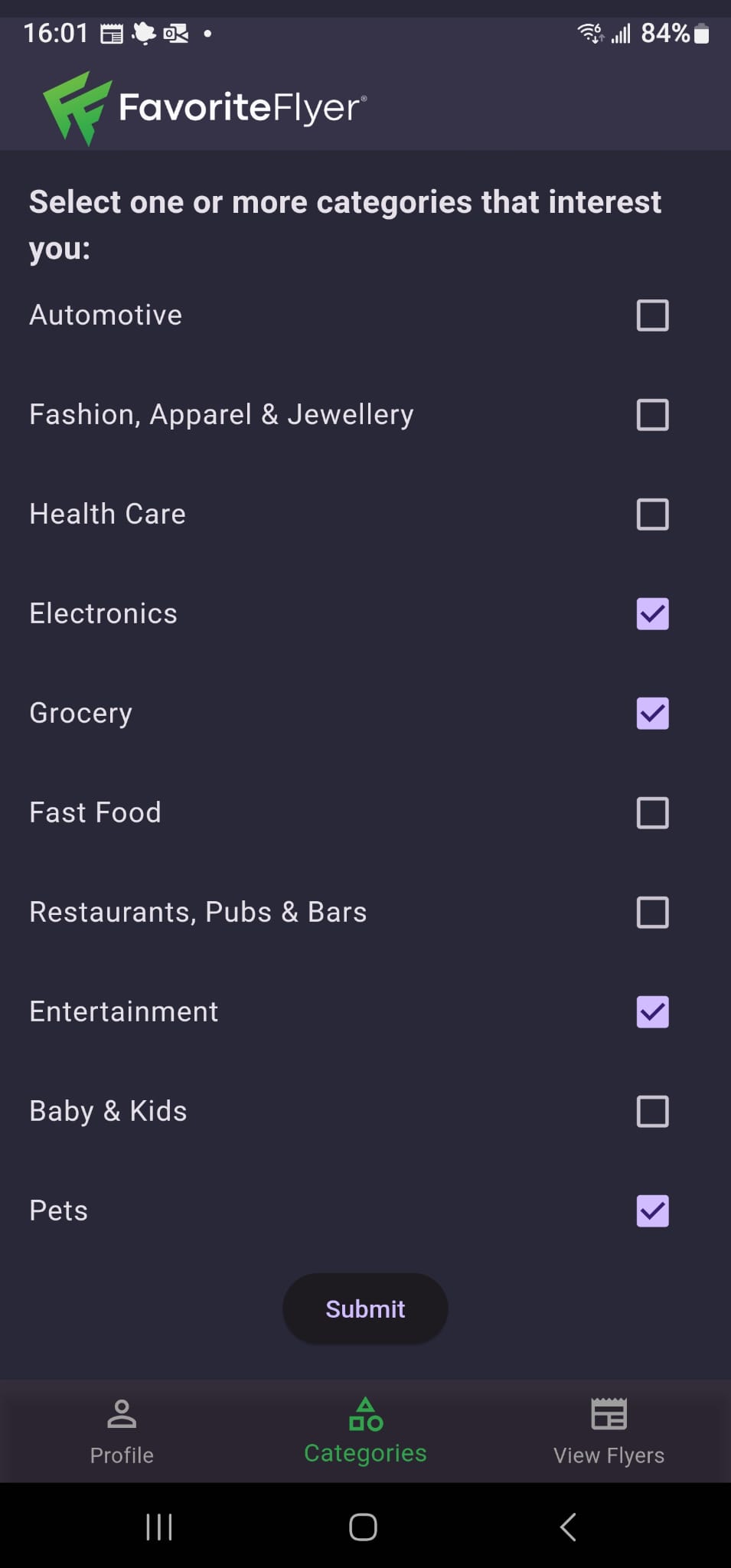
Task: Tap the Health Care category label
Action: 107,514
